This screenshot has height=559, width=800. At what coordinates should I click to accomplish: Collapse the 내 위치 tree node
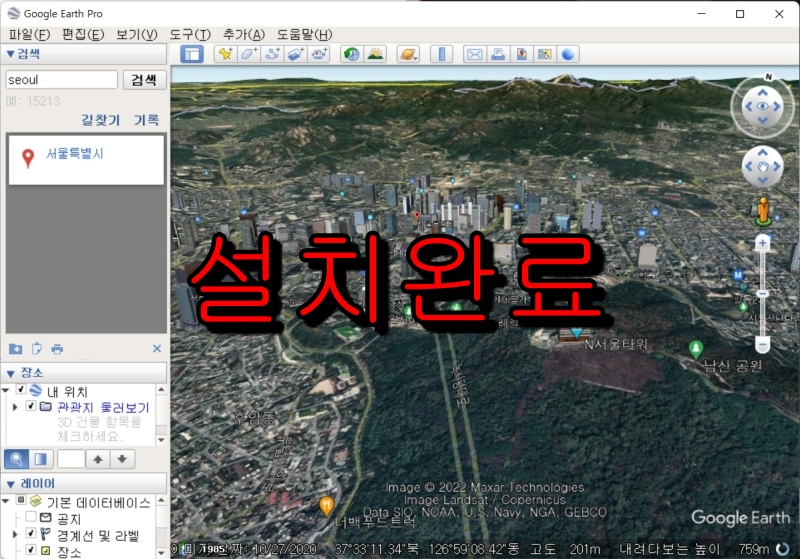tap(6, 390)
